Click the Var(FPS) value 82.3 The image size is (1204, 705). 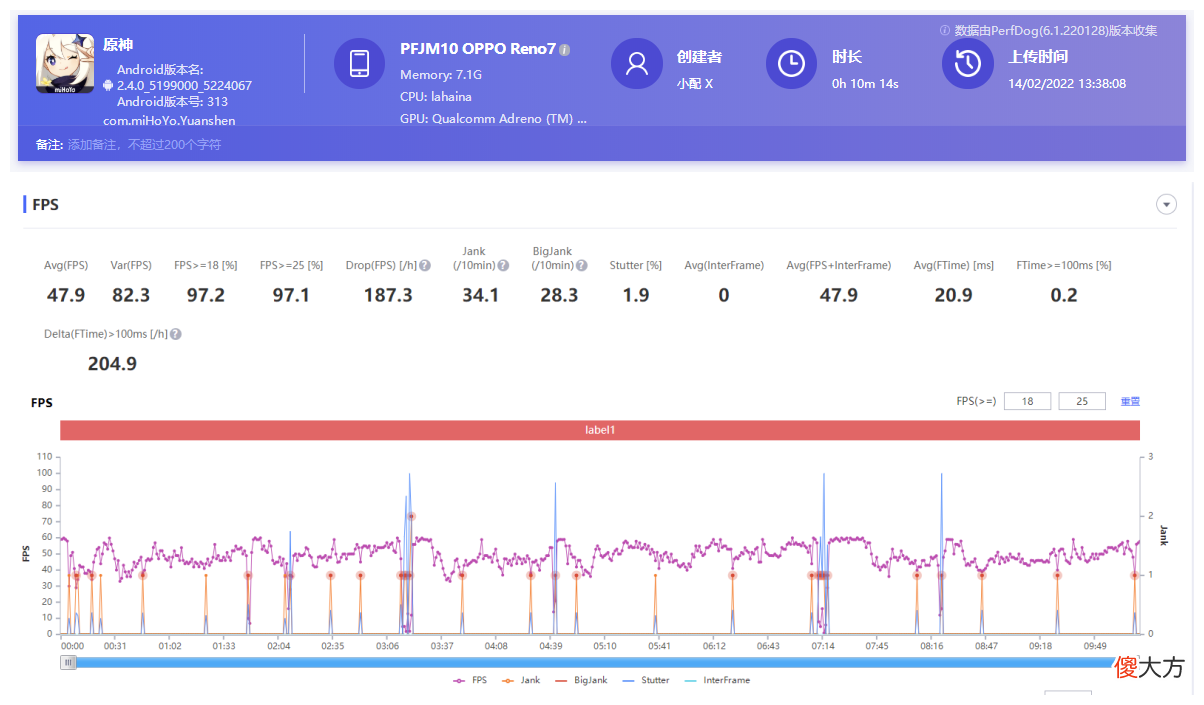click(x=131, y=295)
